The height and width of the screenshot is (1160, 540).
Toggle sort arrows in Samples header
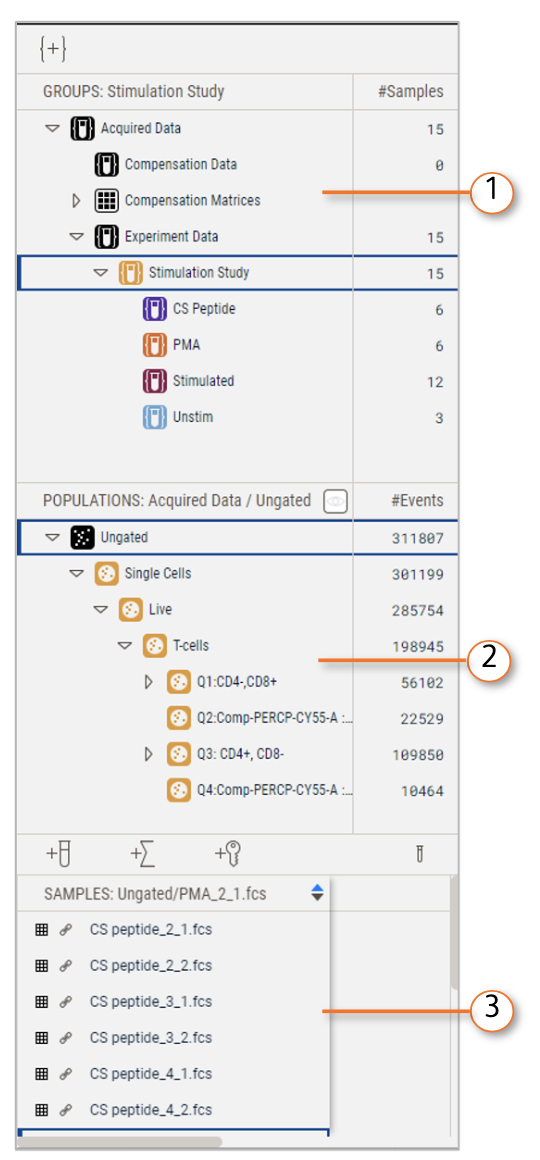pyautogui.click(x=317, y=893)
